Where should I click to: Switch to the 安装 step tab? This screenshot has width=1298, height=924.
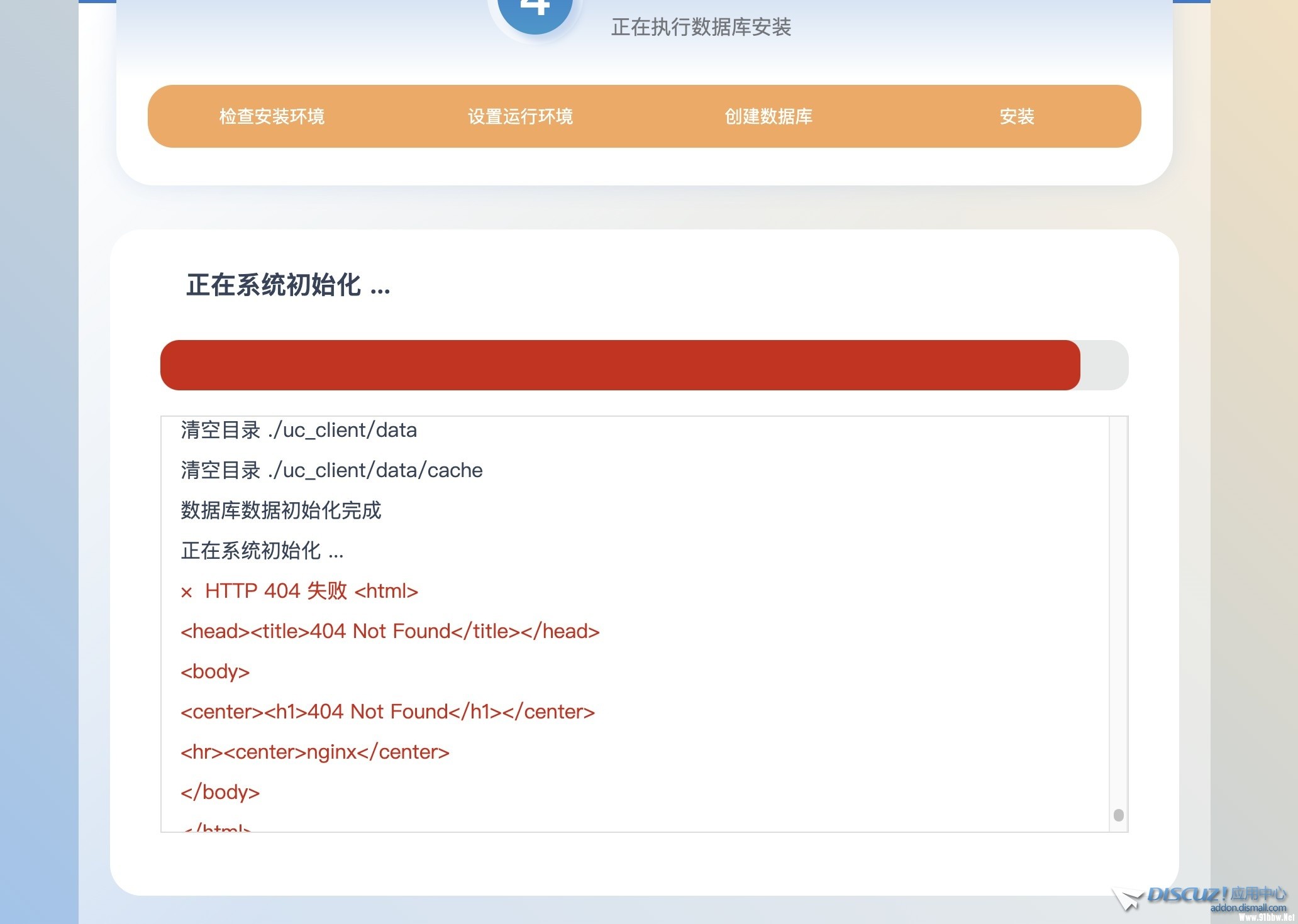(x=1017, y=116)
